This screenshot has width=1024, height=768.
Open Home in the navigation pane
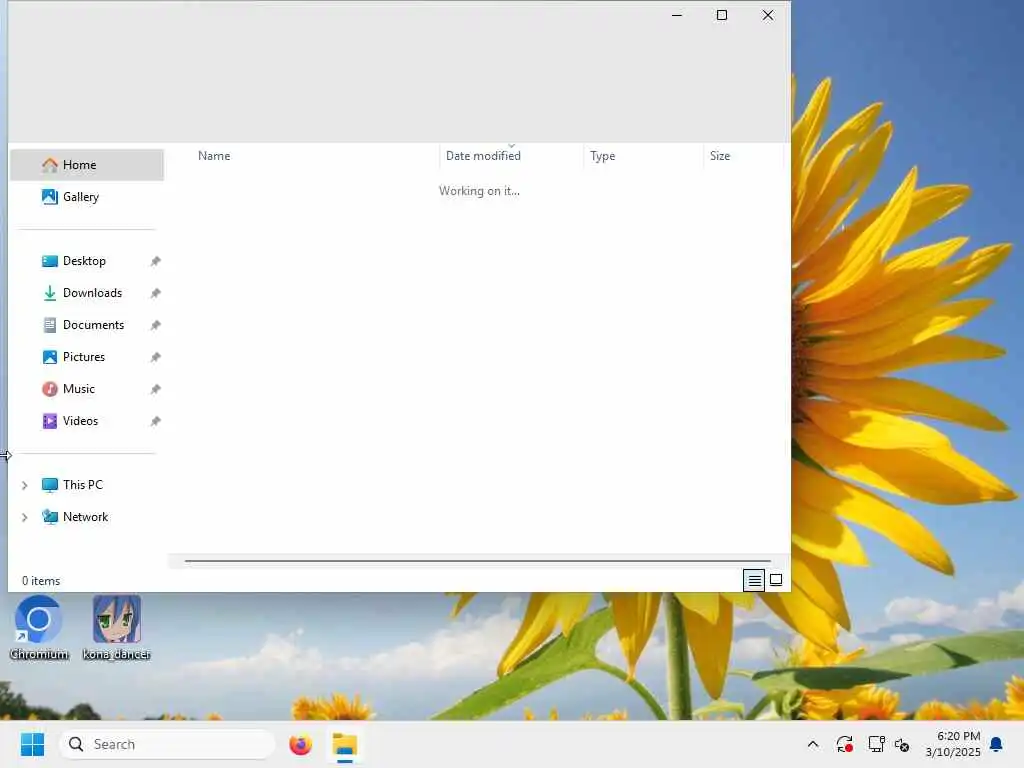click(87, 165)
